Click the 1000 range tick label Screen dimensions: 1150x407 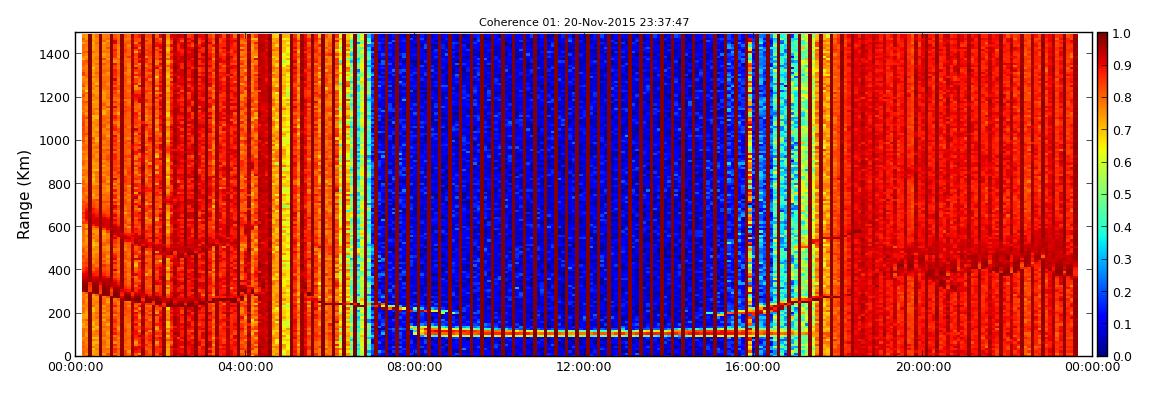tap(55, 141)
